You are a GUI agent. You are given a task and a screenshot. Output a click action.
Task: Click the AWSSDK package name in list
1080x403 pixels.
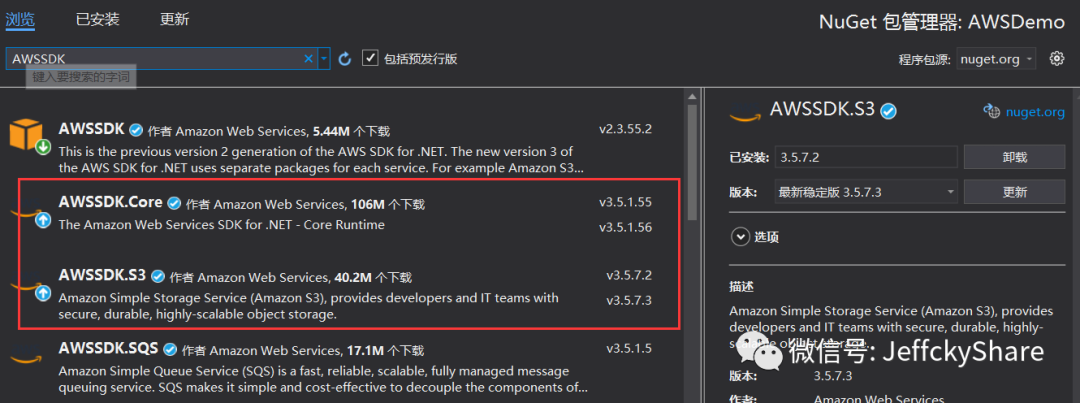tap(92, 129)
